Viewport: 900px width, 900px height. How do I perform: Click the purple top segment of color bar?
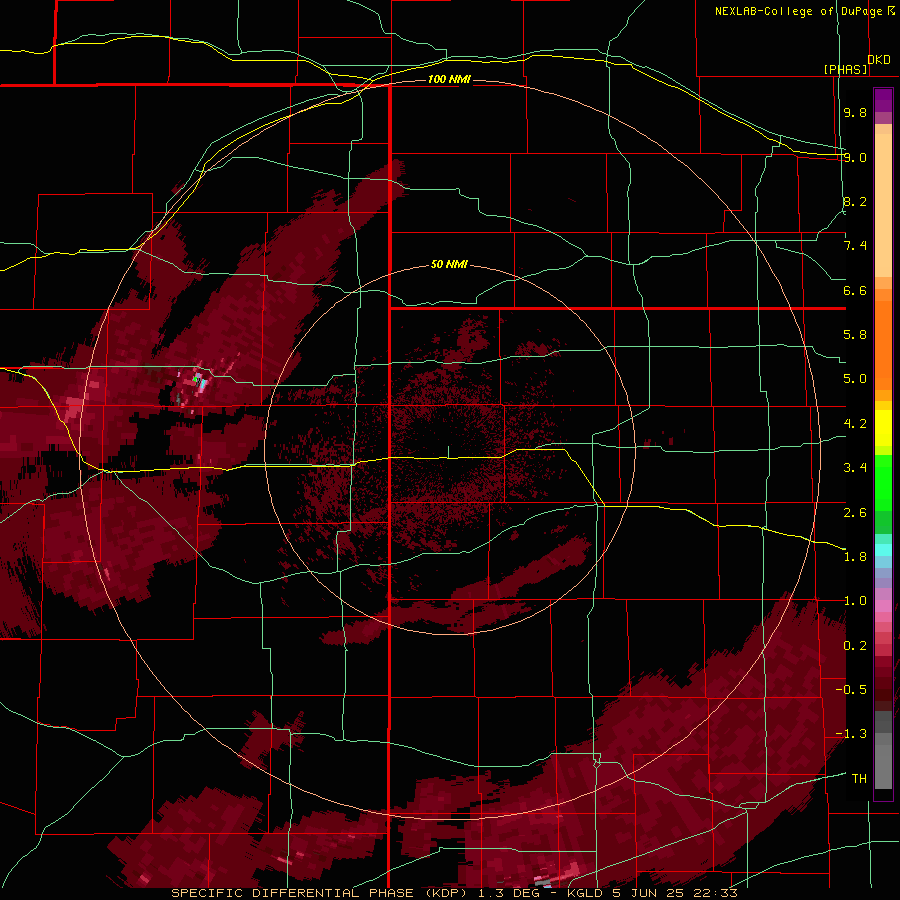(883, 101)
